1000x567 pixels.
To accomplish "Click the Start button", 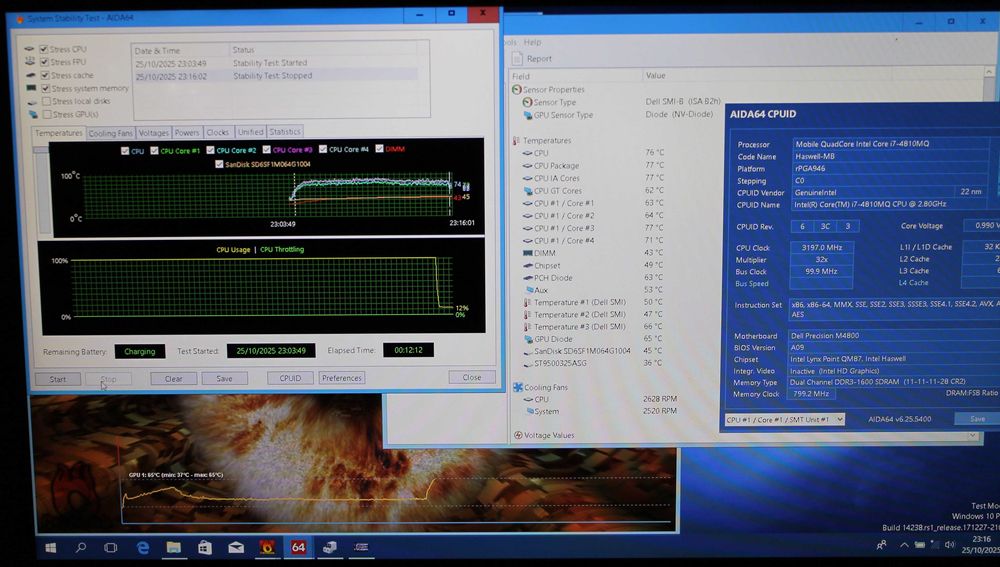I will pos(58,379).
